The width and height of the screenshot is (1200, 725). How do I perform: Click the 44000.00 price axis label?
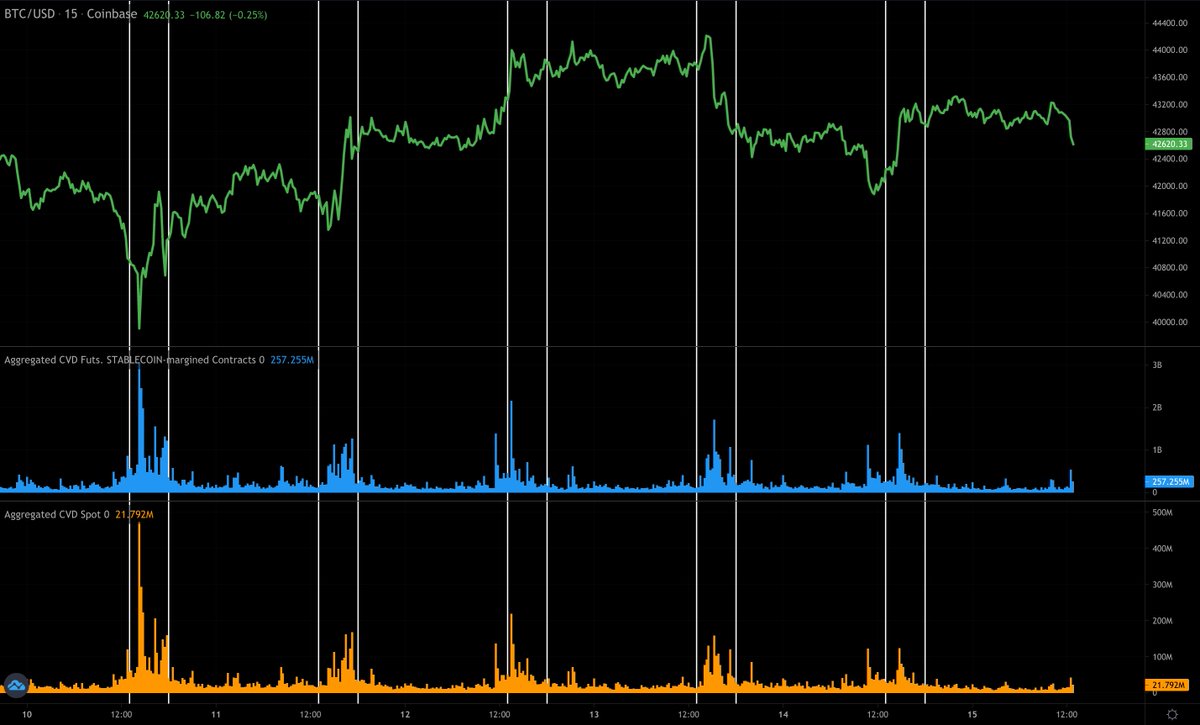point(1169,50)
